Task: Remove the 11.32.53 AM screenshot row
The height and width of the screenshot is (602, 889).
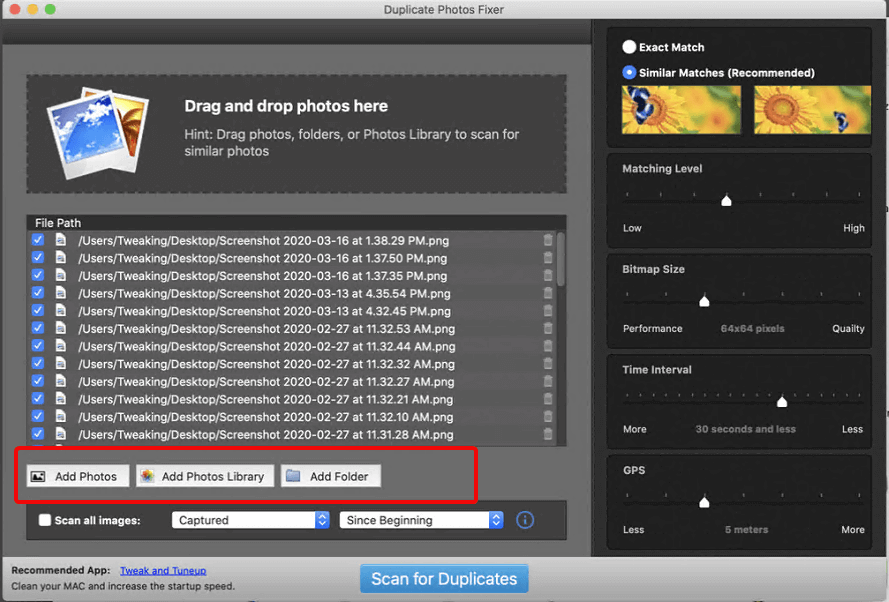Action: point(547,329)
